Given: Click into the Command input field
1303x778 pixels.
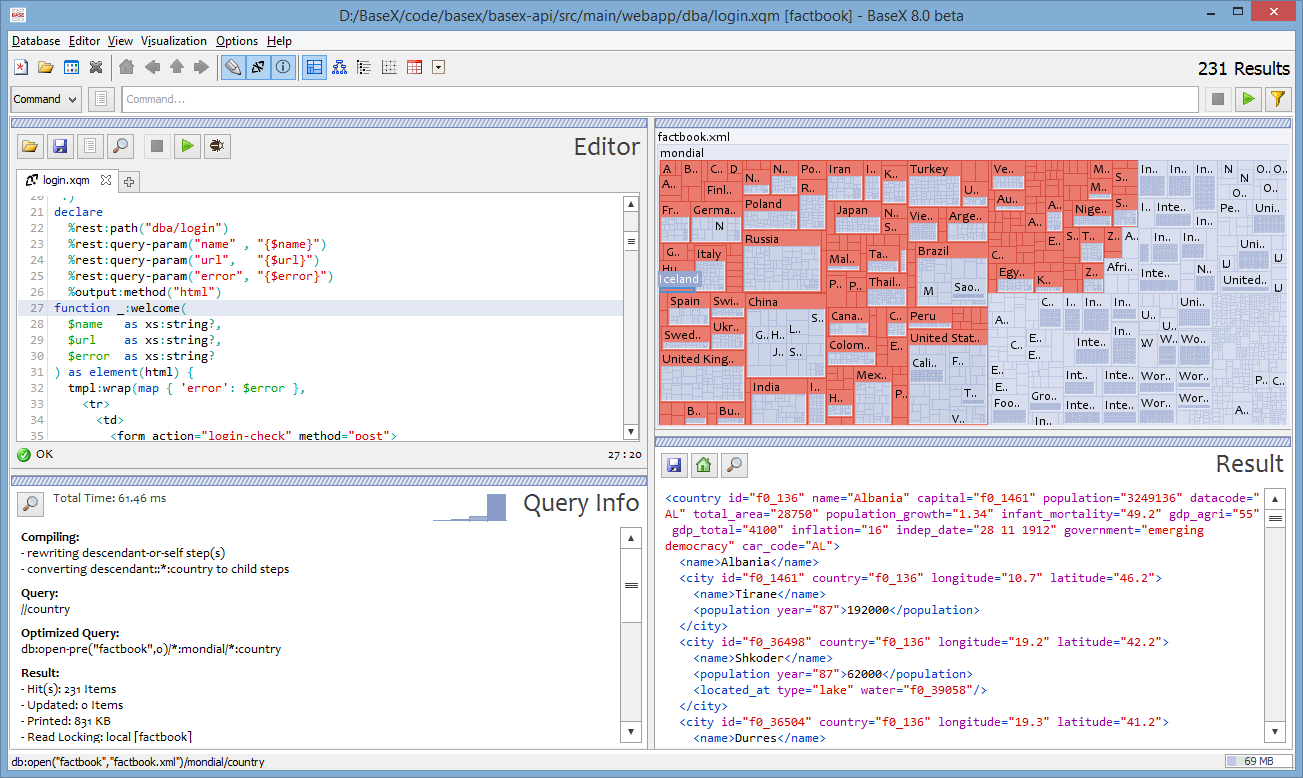Looking at the screenshot, I should coord(660,99).
